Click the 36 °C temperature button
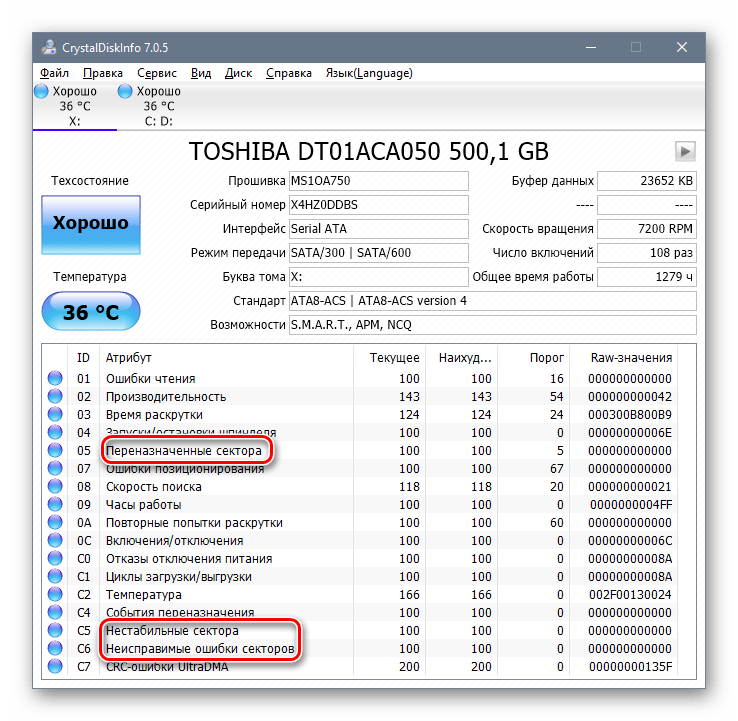 point(91,311)
